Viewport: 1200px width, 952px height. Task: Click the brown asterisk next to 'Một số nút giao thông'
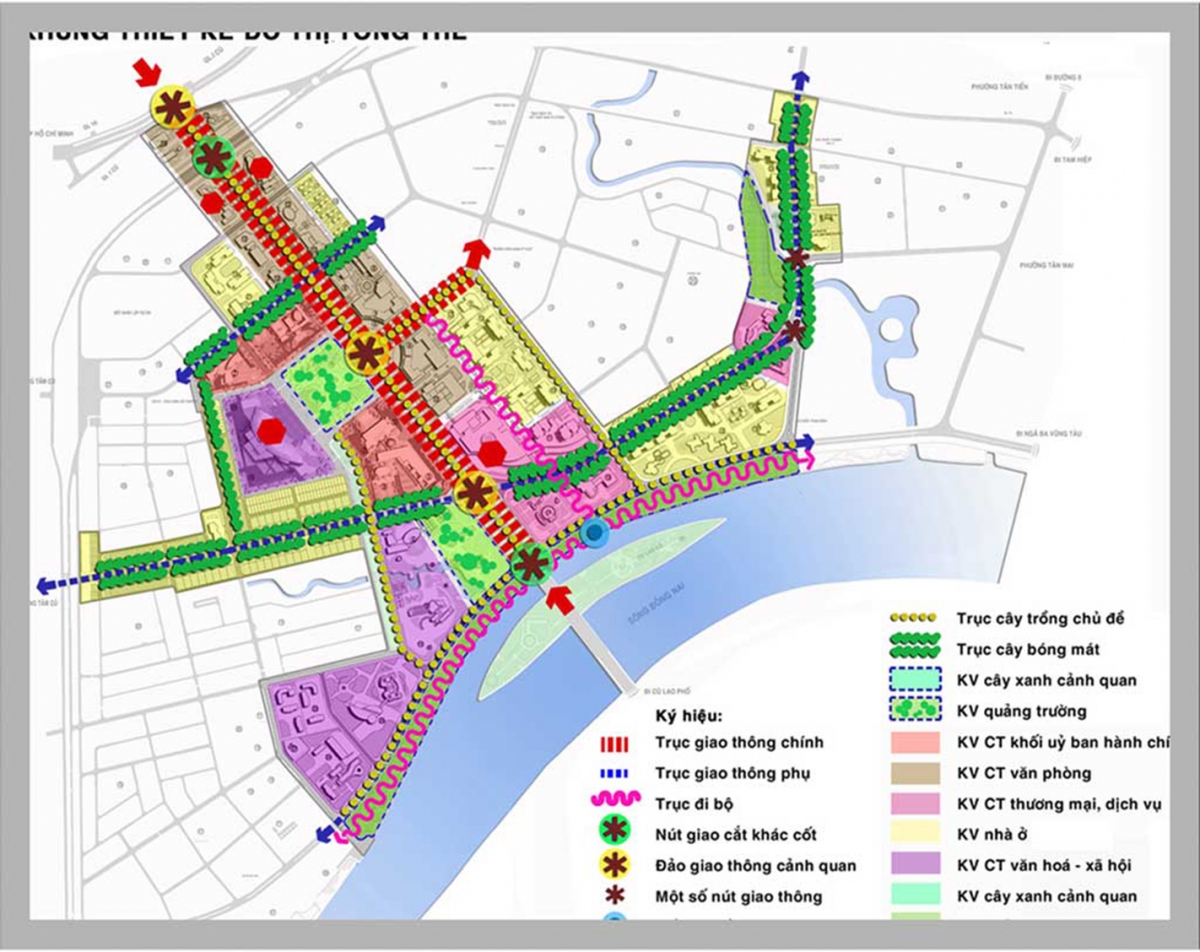click(615, 896)
